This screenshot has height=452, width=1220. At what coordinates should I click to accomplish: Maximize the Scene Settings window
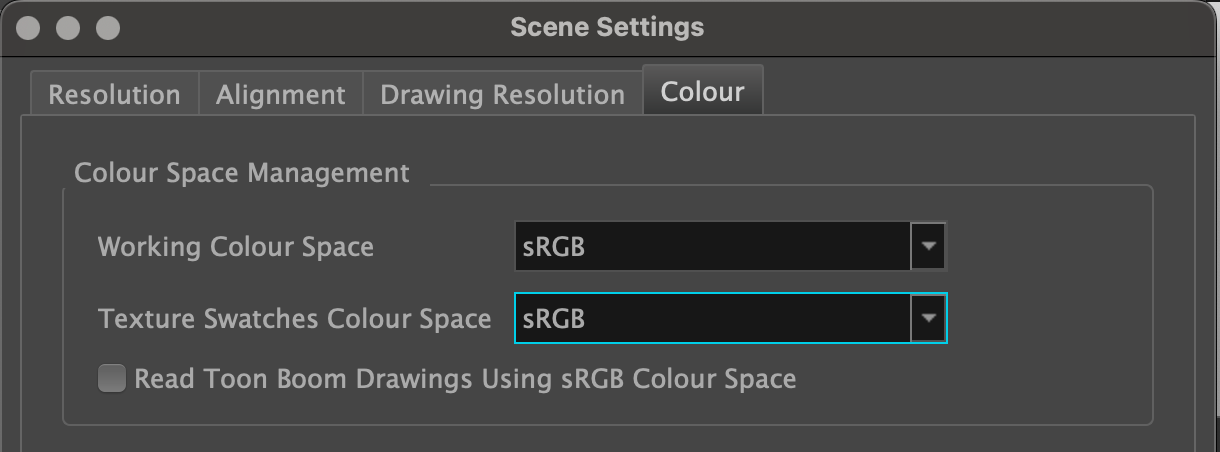107,28
